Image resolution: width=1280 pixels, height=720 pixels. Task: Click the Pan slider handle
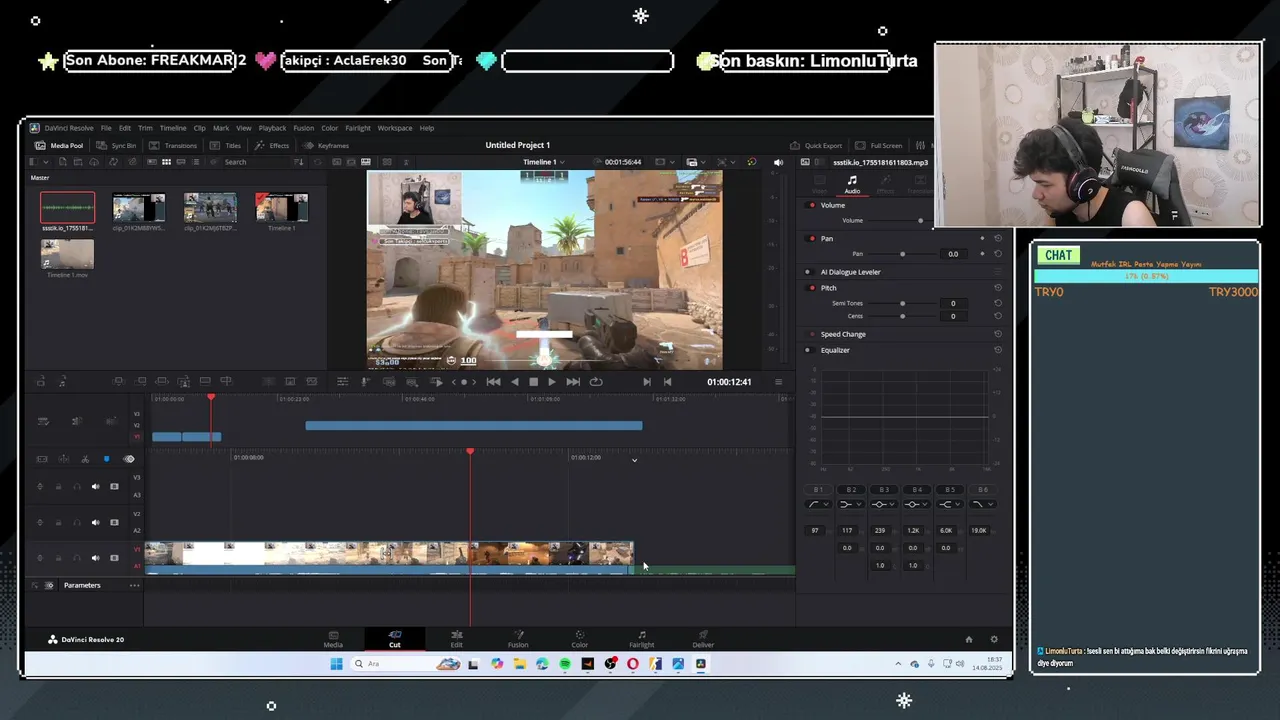[902, 254]
